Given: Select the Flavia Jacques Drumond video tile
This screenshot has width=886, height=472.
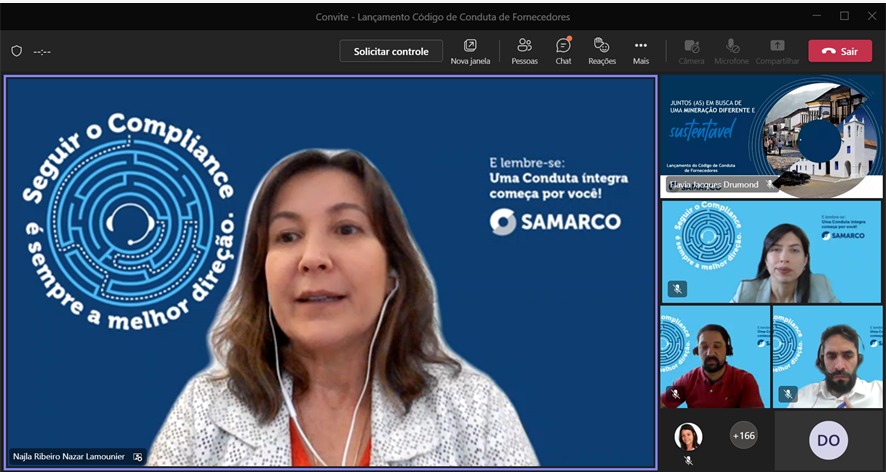Looking at the screenshot, I should [770, 135].
